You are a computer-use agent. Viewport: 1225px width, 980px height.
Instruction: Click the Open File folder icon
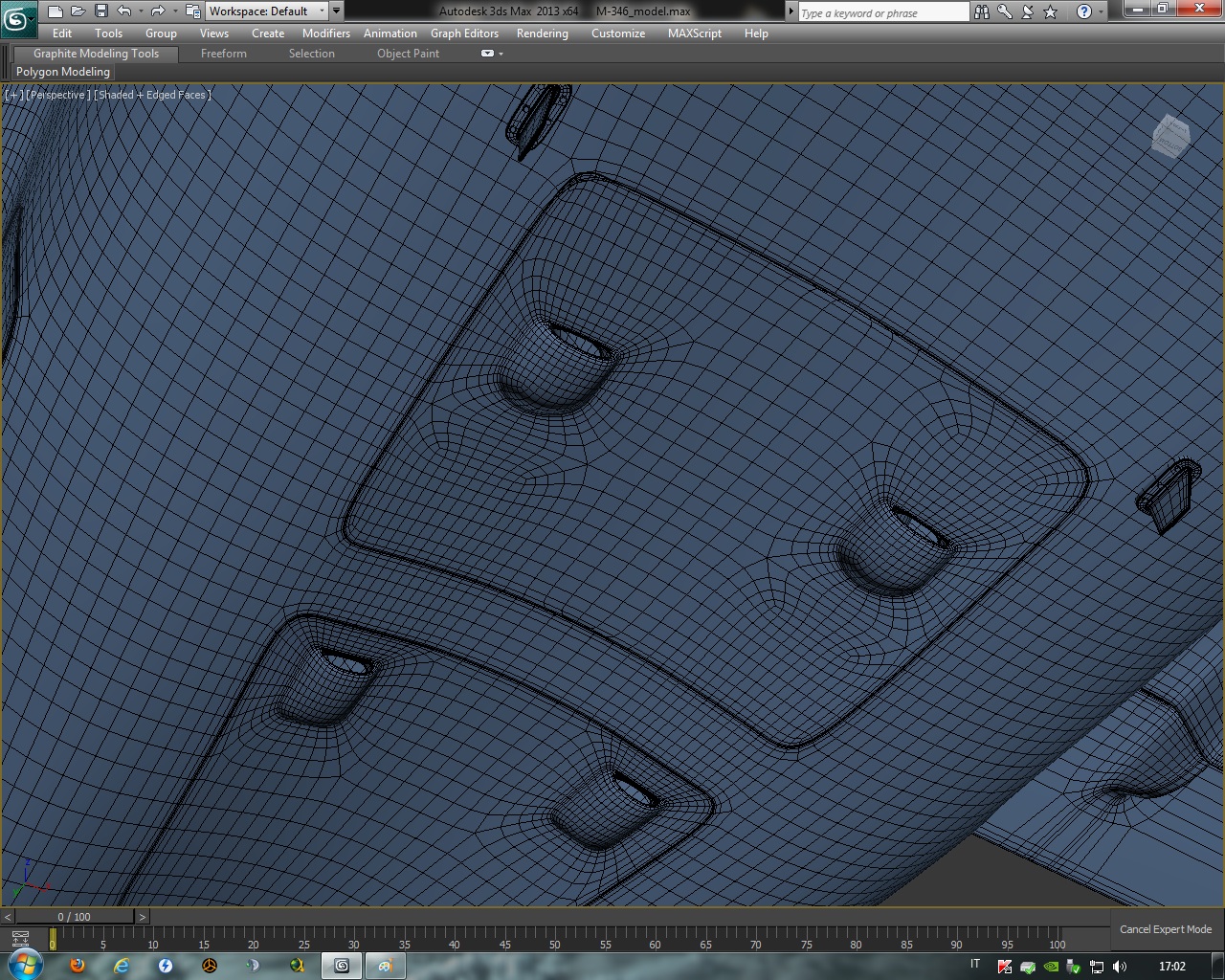point(78,11)
